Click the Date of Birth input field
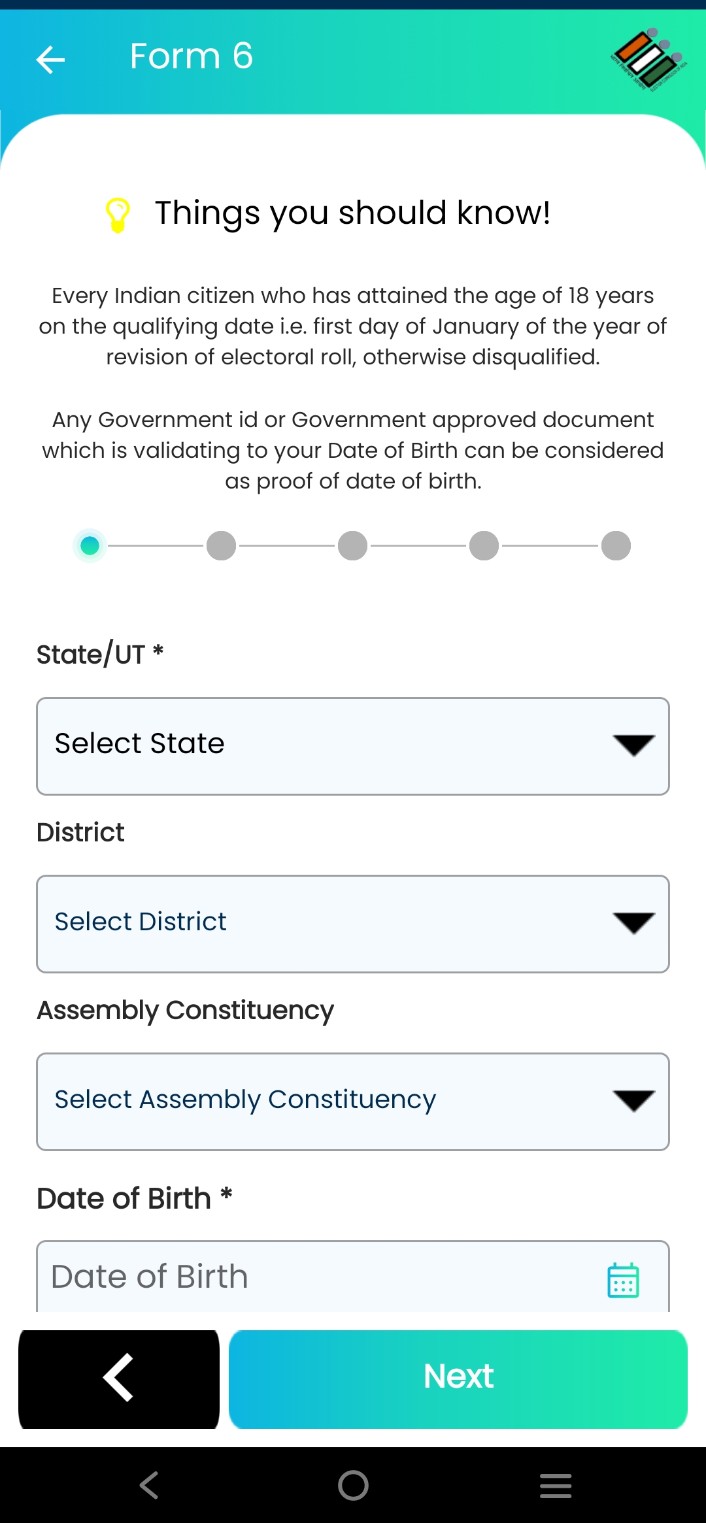 coord(300,1276)
